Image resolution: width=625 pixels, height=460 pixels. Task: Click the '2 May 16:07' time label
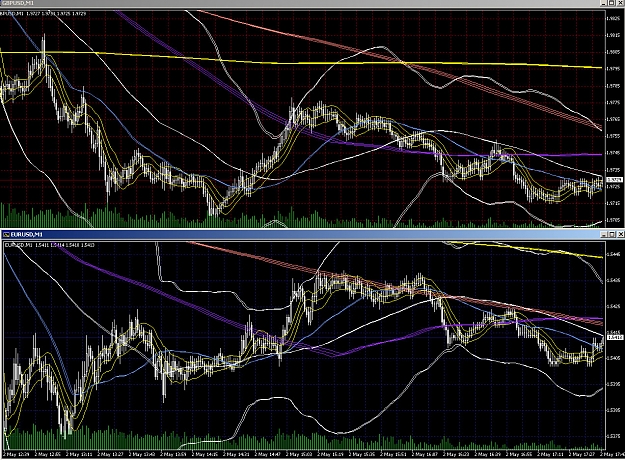(x=424, y=454)
